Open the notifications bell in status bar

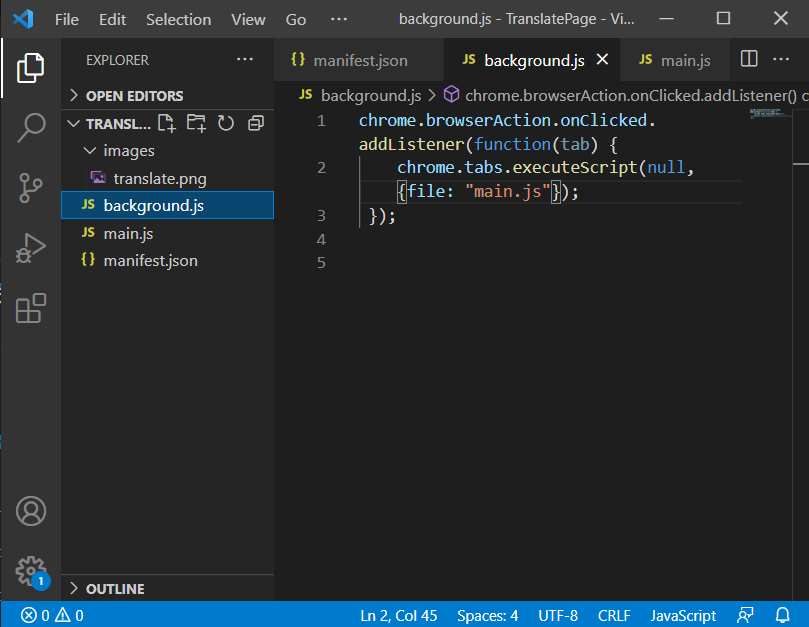click(x=783, y=615)
